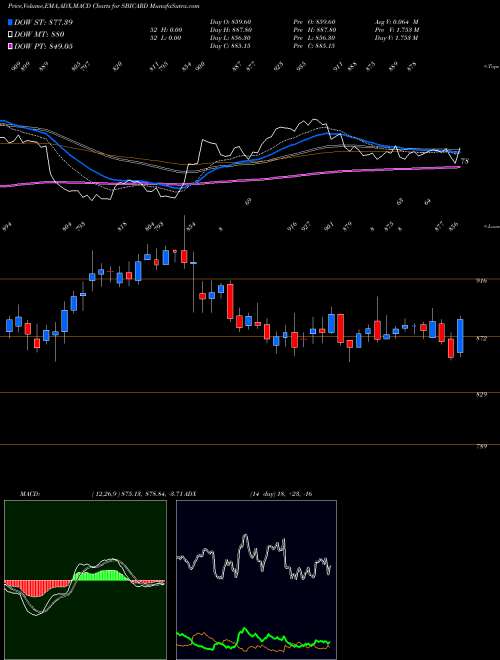Click the 872 price level label
This screenshot has width=500, height=660.
[x=483, y=338]
